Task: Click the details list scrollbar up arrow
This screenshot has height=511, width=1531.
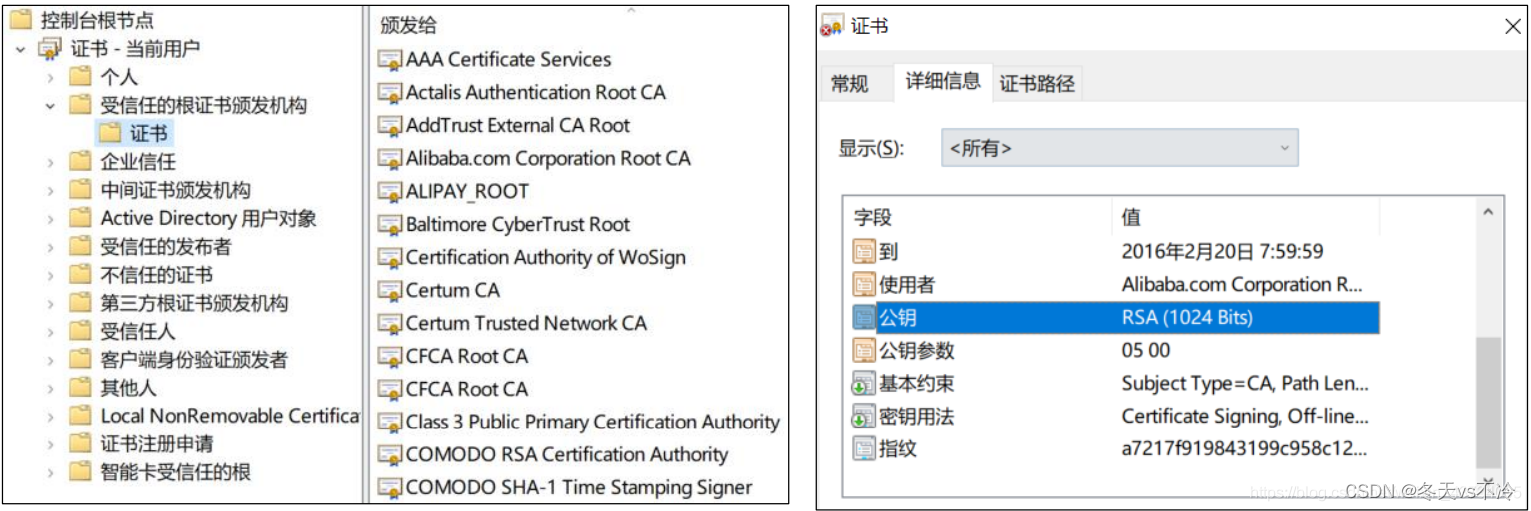Action: point(1488,212)
